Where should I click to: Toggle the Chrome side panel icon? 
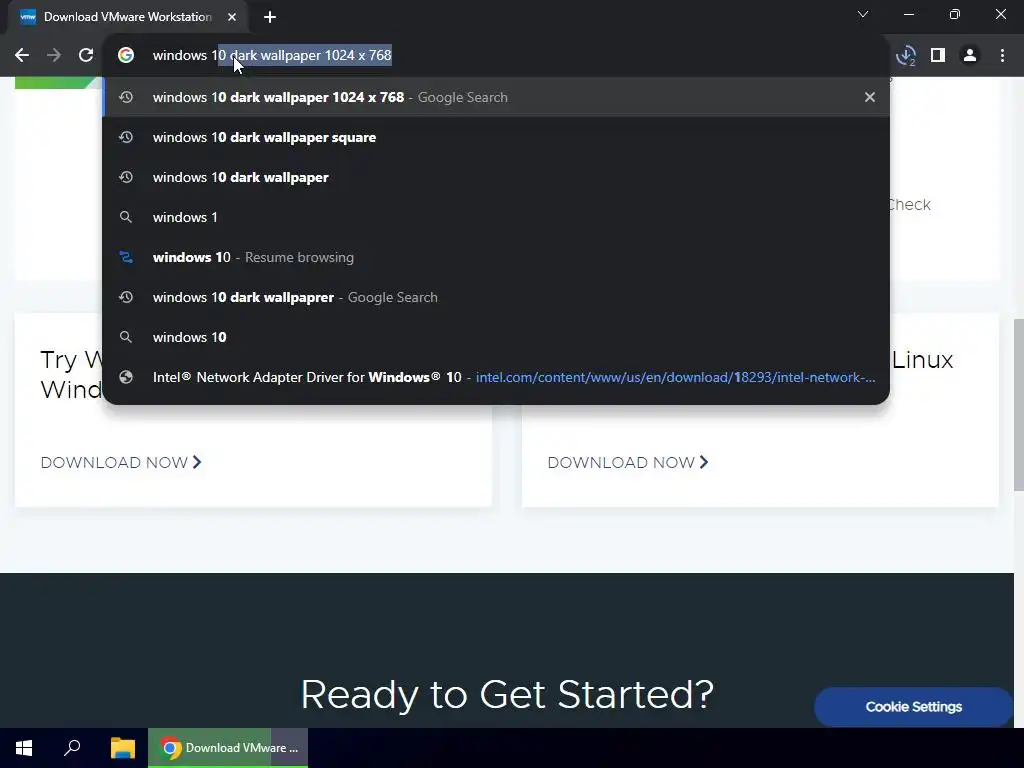(938, 56)
